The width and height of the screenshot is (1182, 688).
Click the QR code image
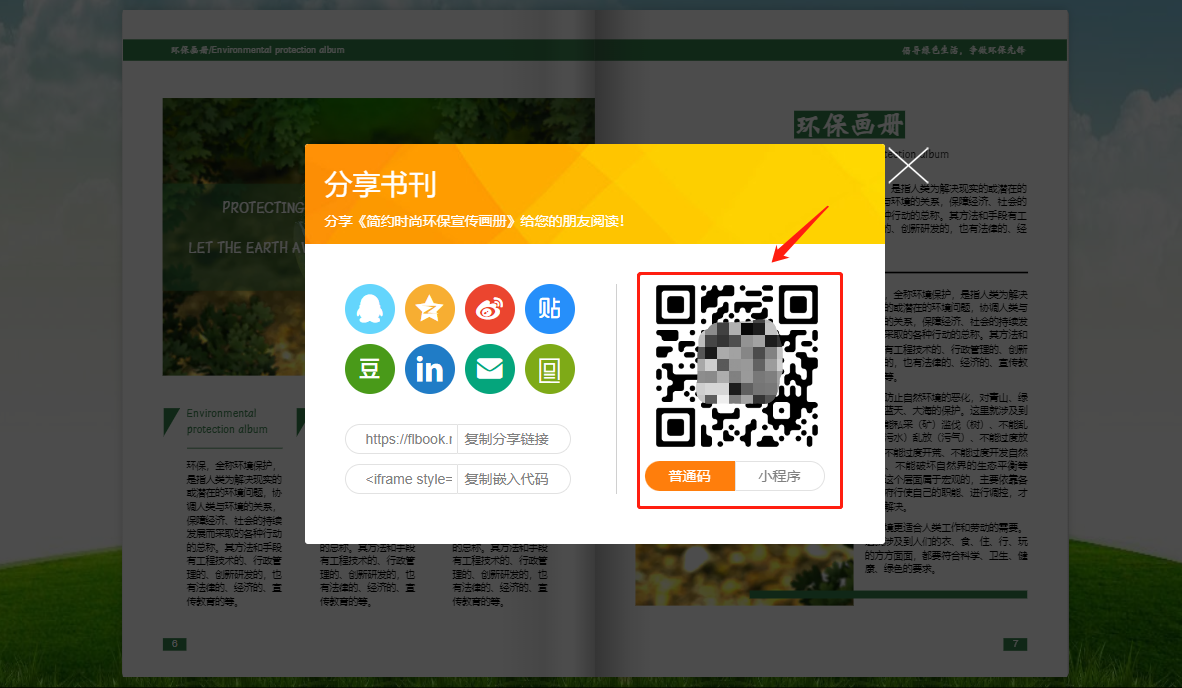click(736, 366)
